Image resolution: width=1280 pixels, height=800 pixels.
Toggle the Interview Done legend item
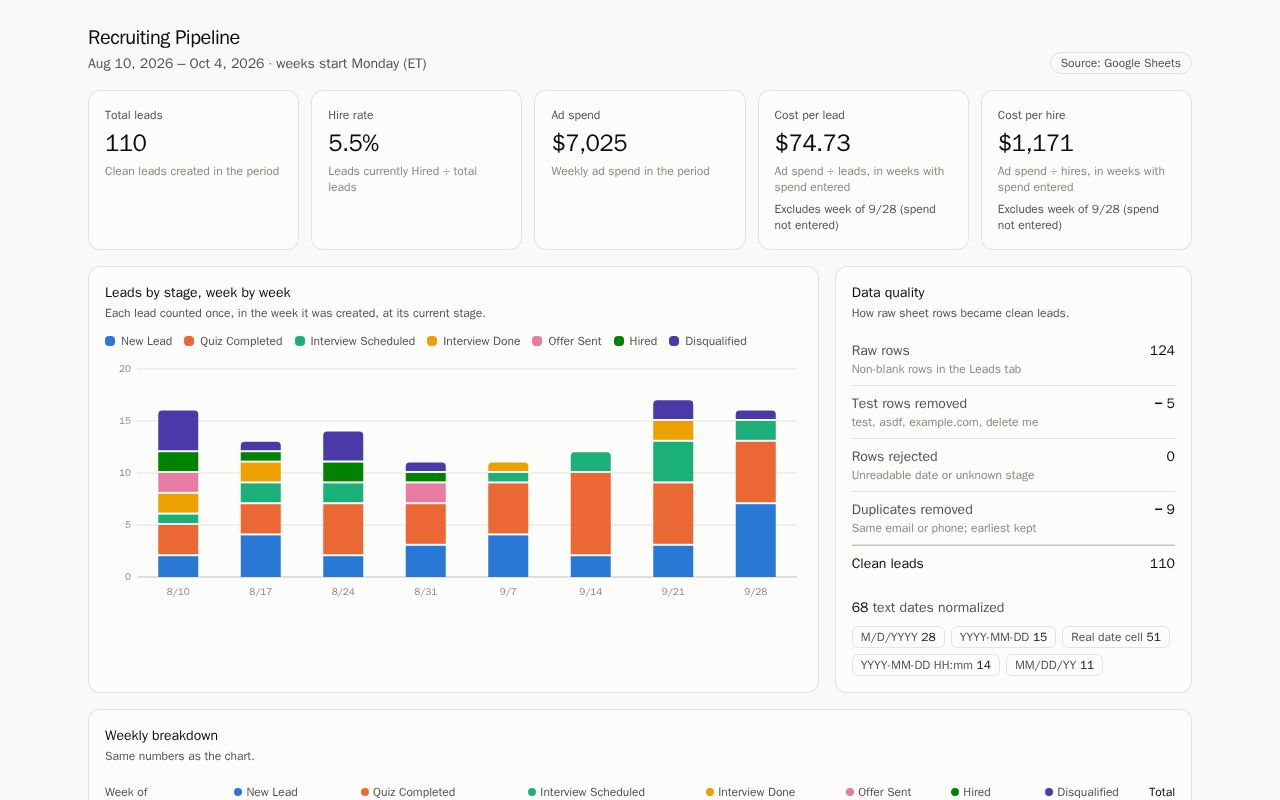coord(474,341)
